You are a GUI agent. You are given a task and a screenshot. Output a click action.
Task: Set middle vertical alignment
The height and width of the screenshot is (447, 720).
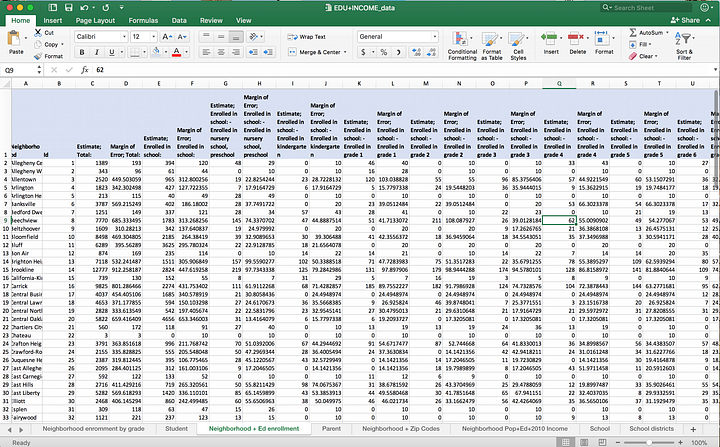(x=221, y=36)
